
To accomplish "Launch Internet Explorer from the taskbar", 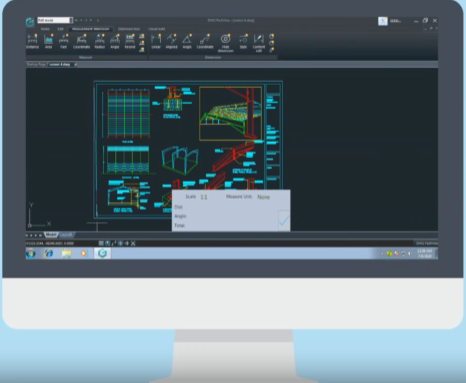I will [x=49, y=254].
